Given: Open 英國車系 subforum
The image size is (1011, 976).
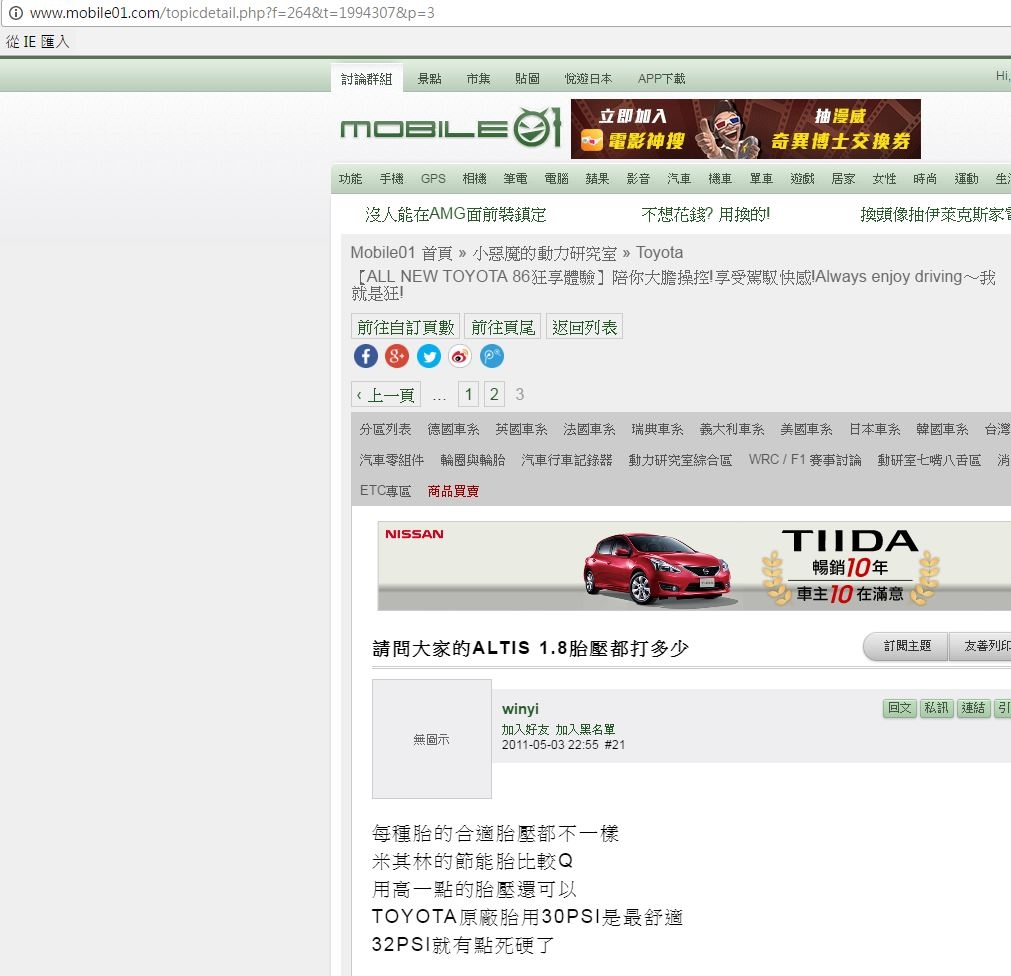Looking at the screenshot, I should click(x=522, y=429).
